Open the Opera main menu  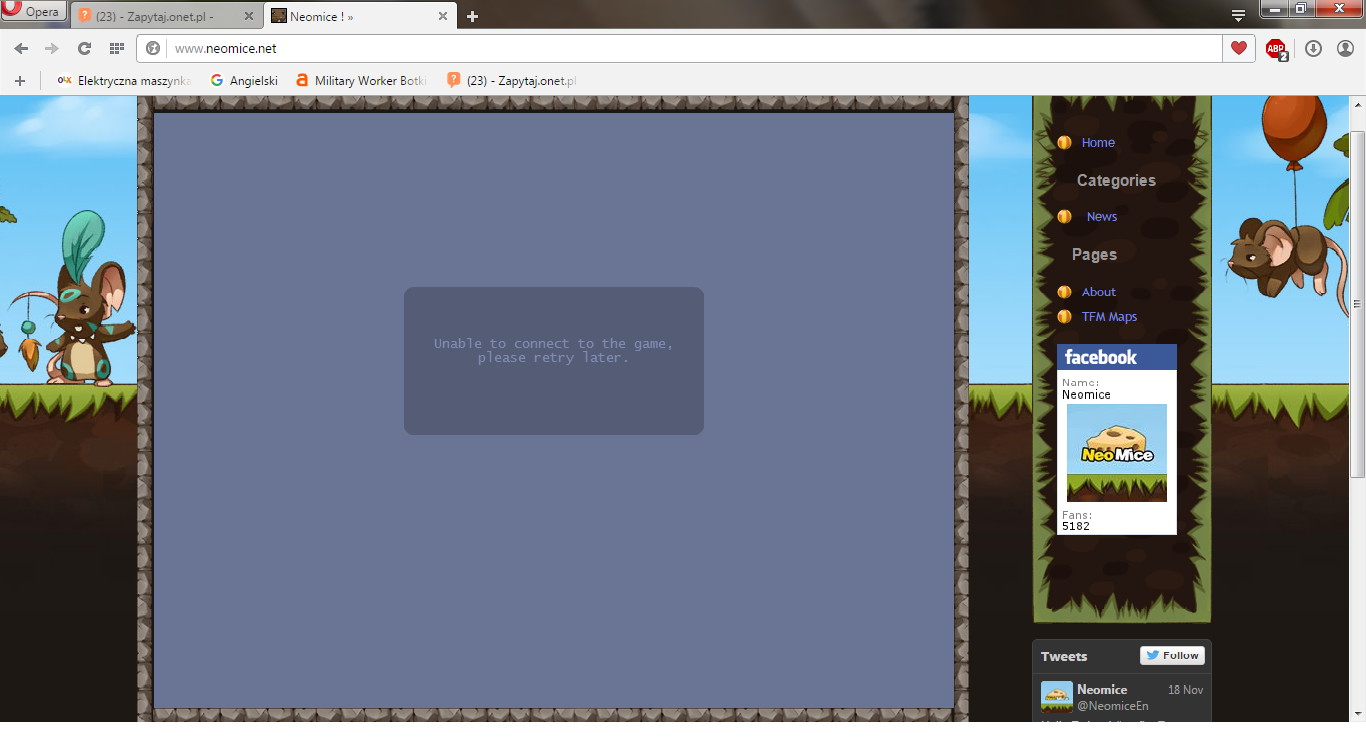[x=33, y=12]
